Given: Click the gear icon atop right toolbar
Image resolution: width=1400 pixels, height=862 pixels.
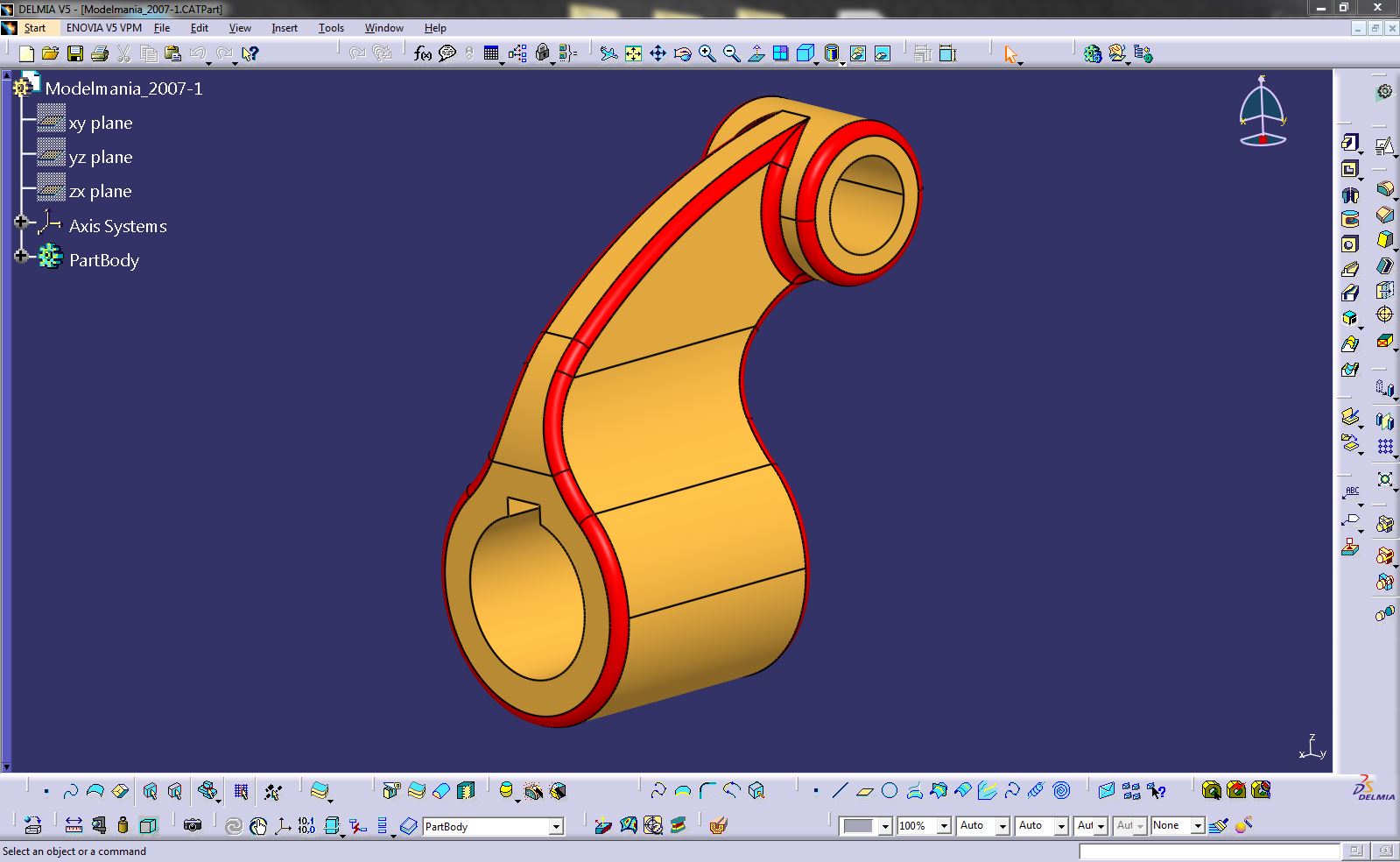Looking at the screenshot, I should click(x=1384, y=91).
